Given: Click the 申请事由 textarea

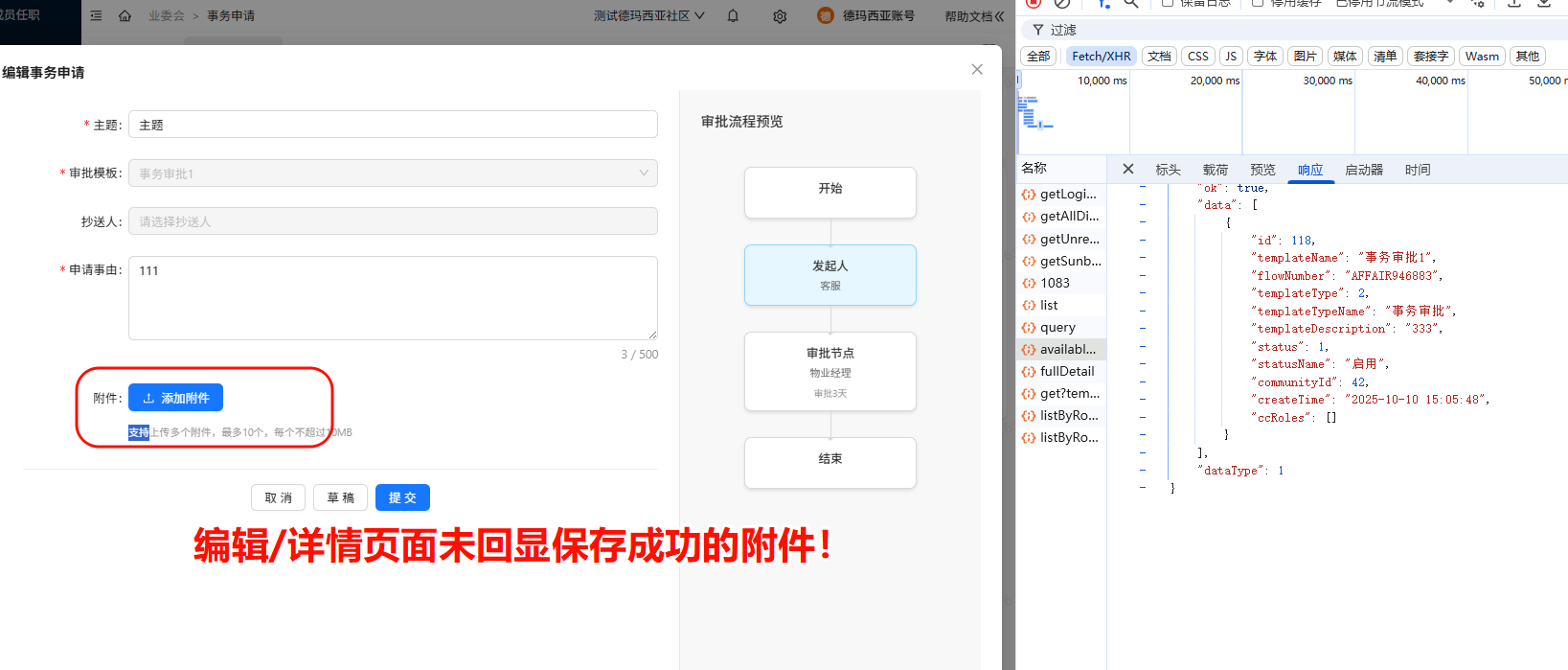Looking at the screenshot, I should 393,298.
